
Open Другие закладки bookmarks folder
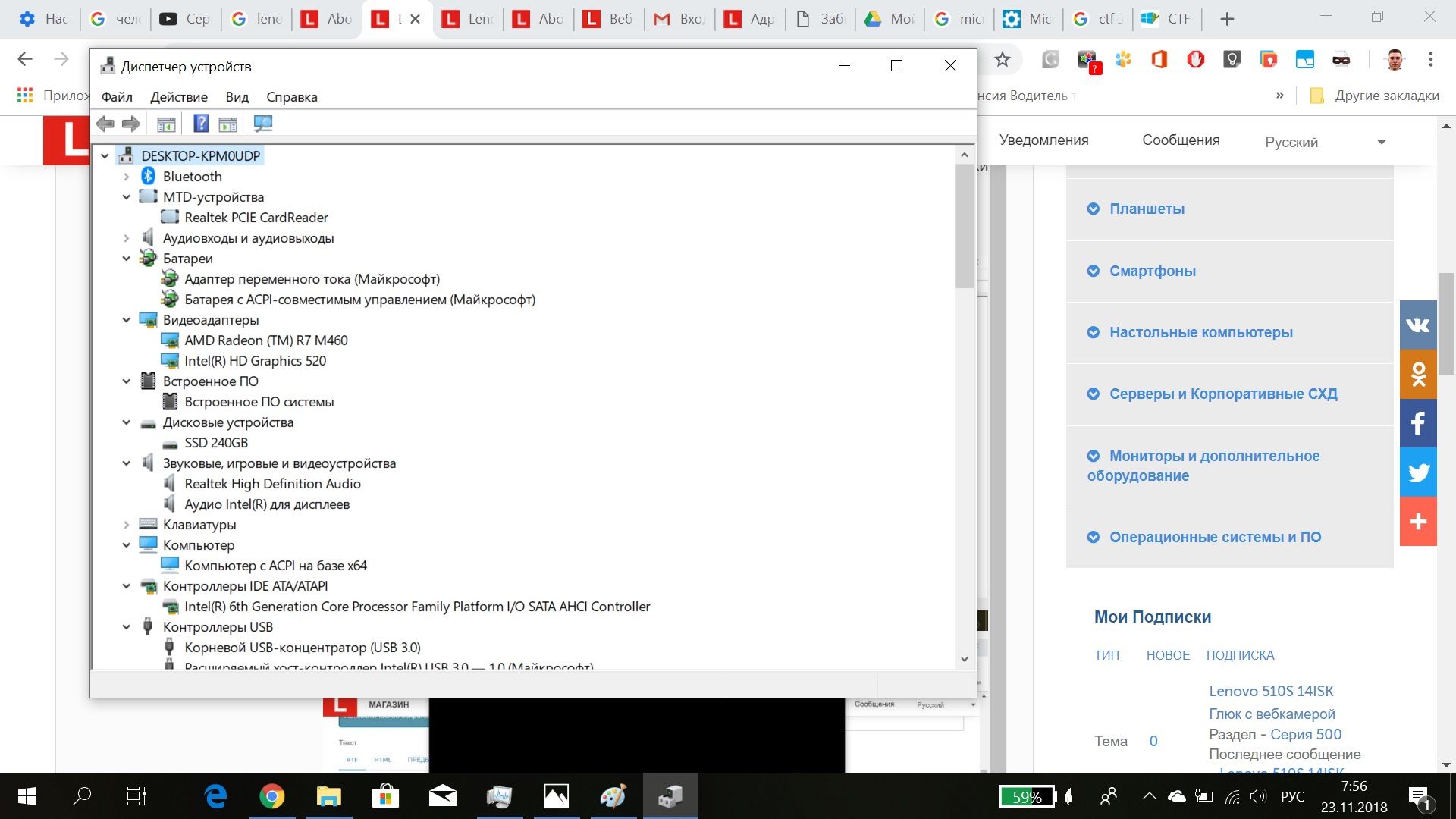(x=1374, y=96)
